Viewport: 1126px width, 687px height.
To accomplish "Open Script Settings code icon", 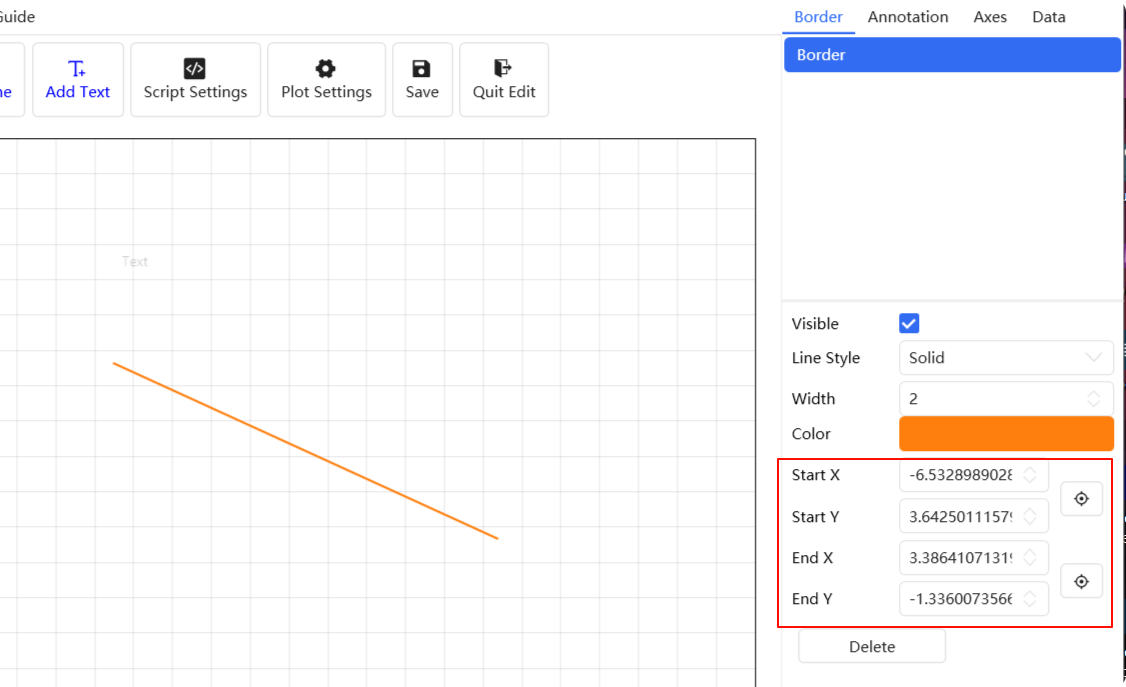I will click(195, 68).
